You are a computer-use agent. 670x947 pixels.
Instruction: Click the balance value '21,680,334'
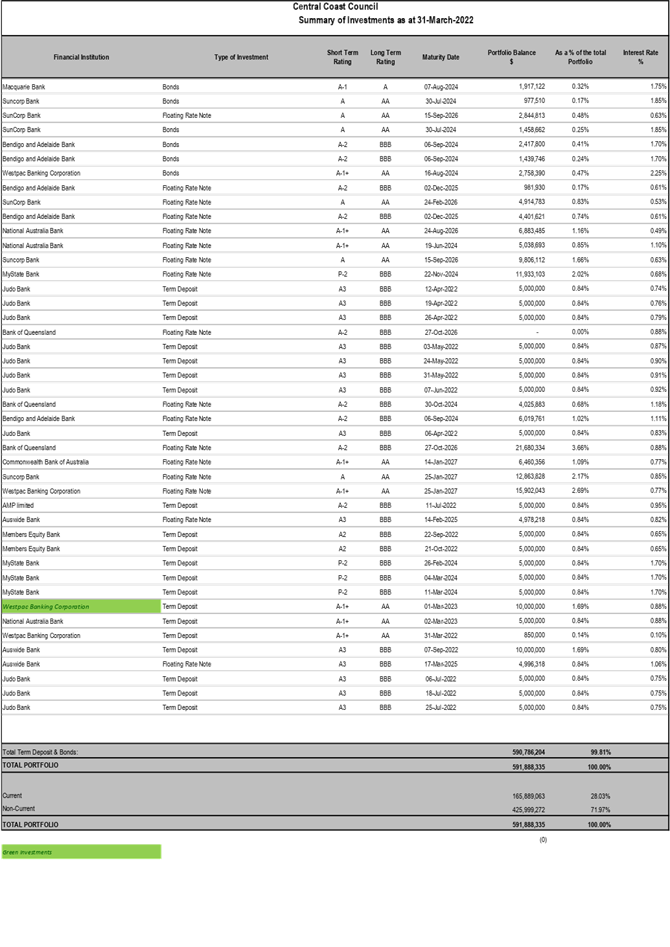[530, 448]
